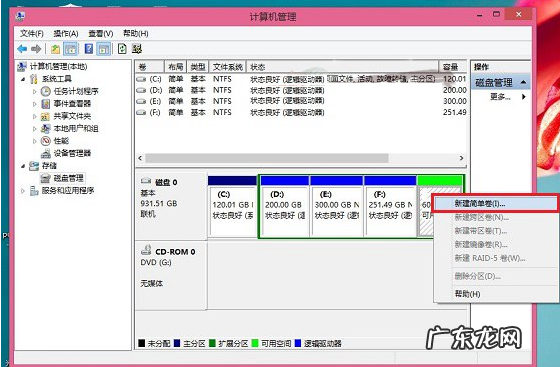Select the 系统工具 tools icon in tree

[x=34, y=79]
